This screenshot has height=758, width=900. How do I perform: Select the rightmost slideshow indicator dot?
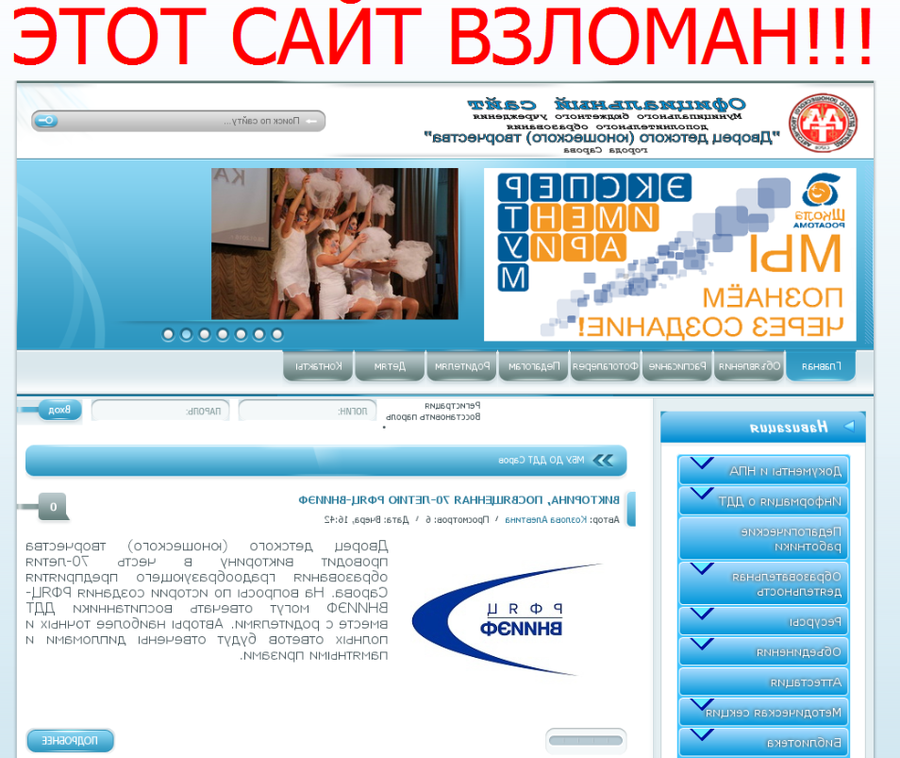click(x=277, y=334)
